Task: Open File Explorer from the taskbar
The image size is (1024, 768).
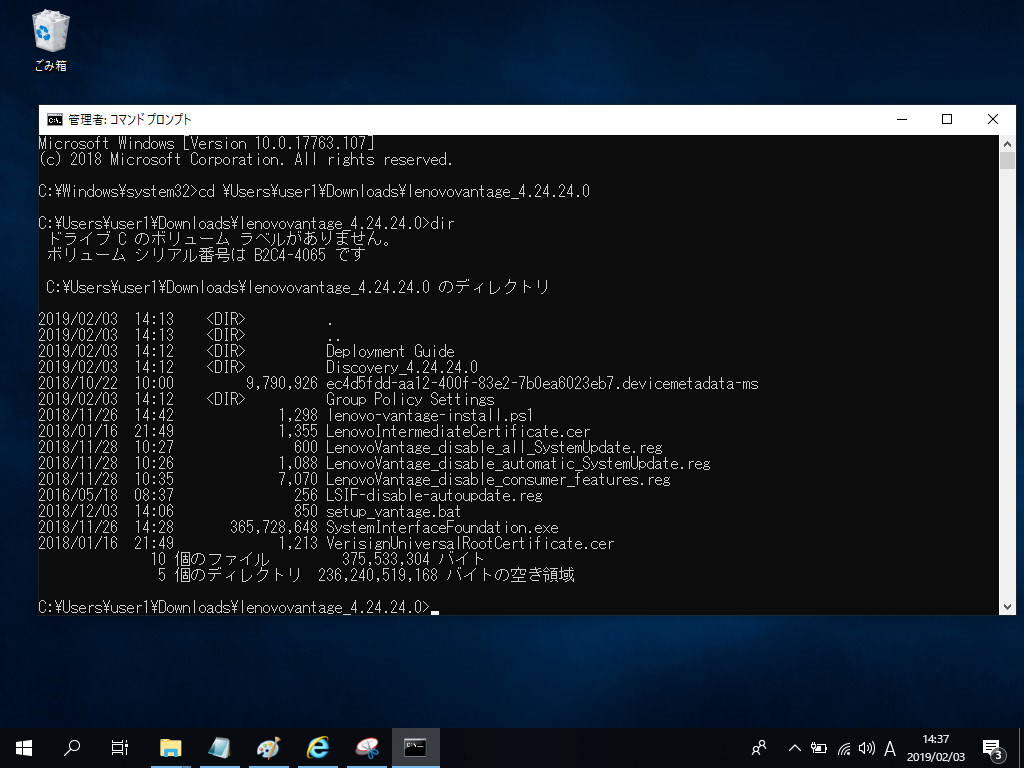Action: [x=170, y=748]
